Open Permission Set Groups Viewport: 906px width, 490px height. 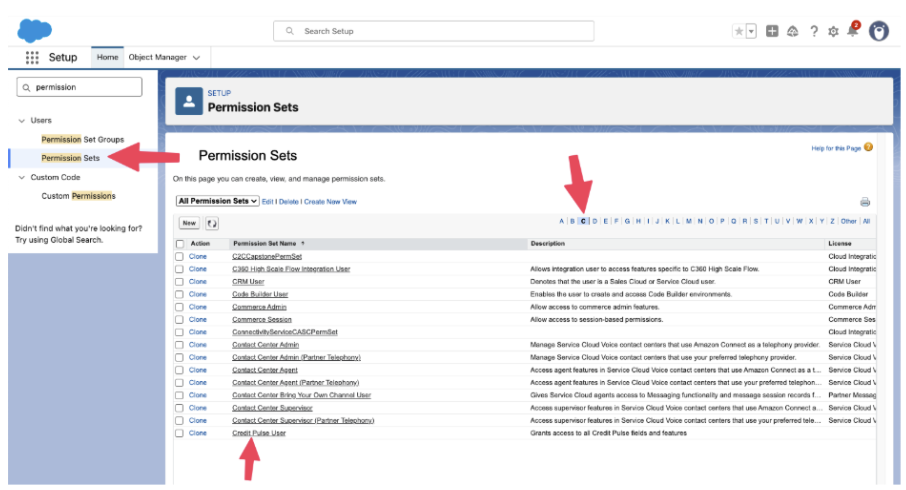[x=83, y=139]
